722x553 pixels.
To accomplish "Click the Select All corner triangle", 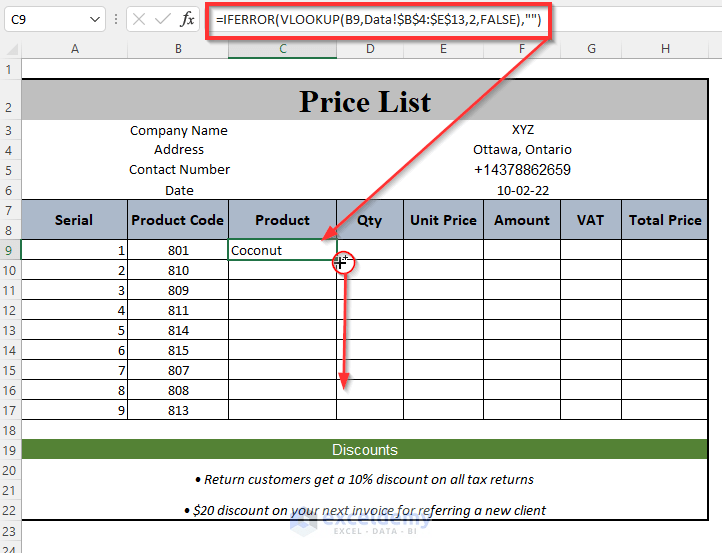I will [11, 49].
